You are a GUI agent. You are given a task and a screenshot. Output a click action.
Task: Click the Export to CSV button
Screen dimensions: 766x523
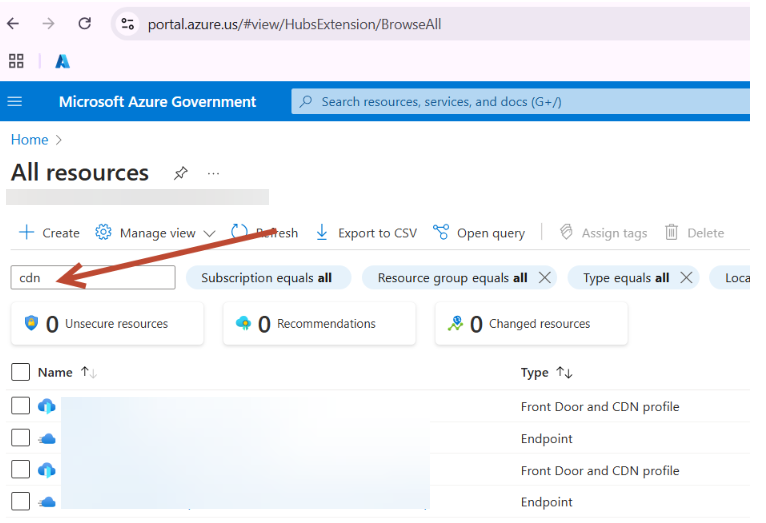366,233
